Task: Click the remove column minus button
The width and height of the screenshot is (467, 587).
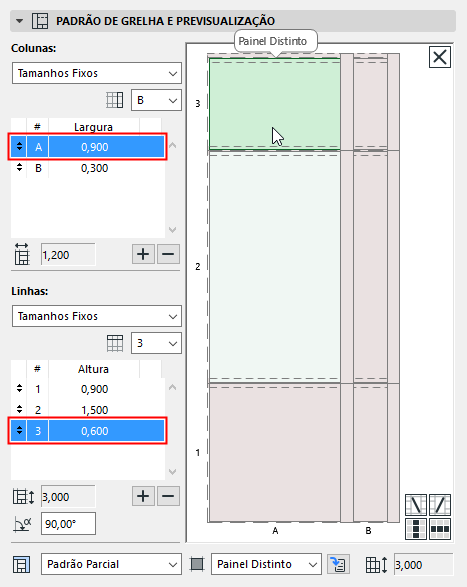Action: point(168,254)
